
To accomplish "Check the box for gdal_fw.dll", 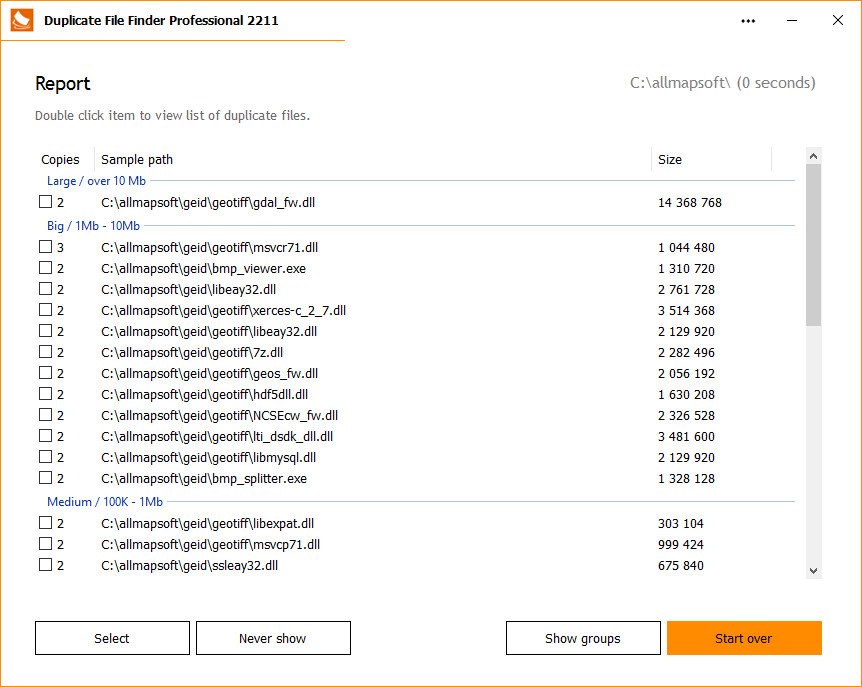I will tap(46, 202).
